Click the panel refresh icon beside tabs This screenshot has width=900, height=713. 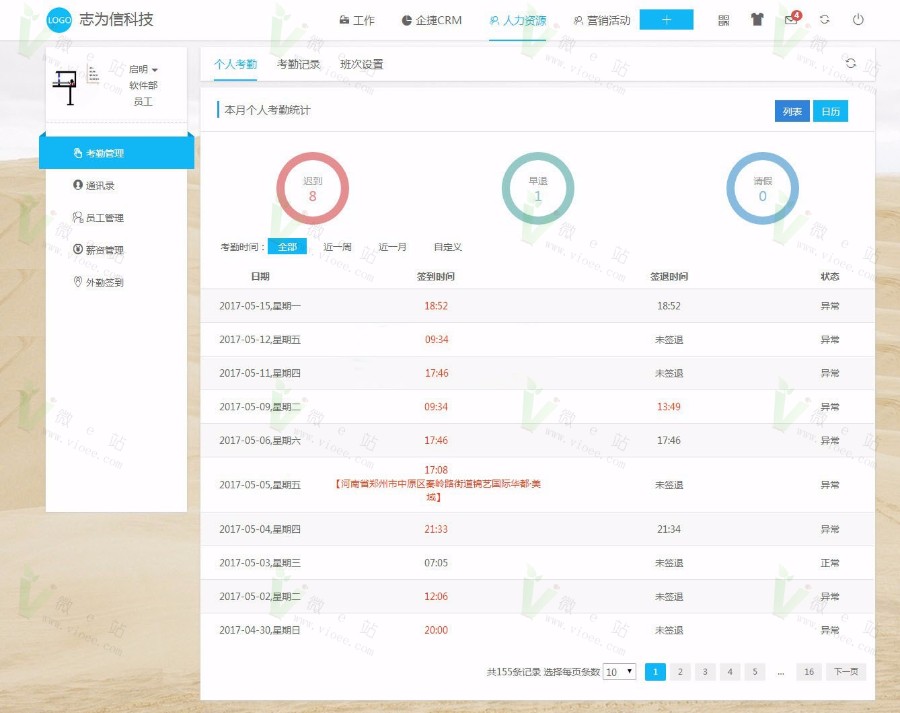[x=851, y=63]
